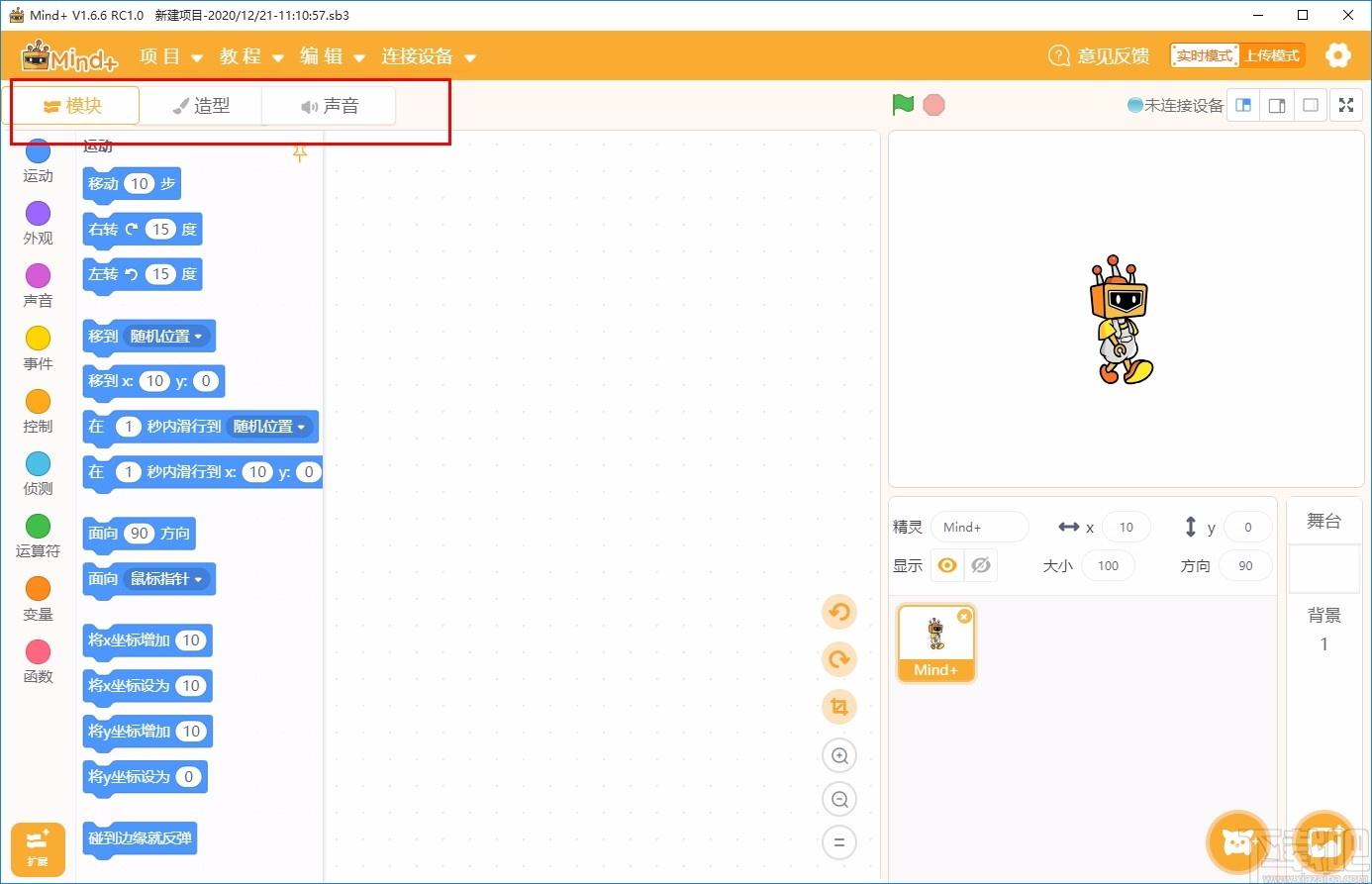This screenshot has height=884, width=1372.
Task: Click 未连接设备 status indicator
Action: pos(1175,105)
